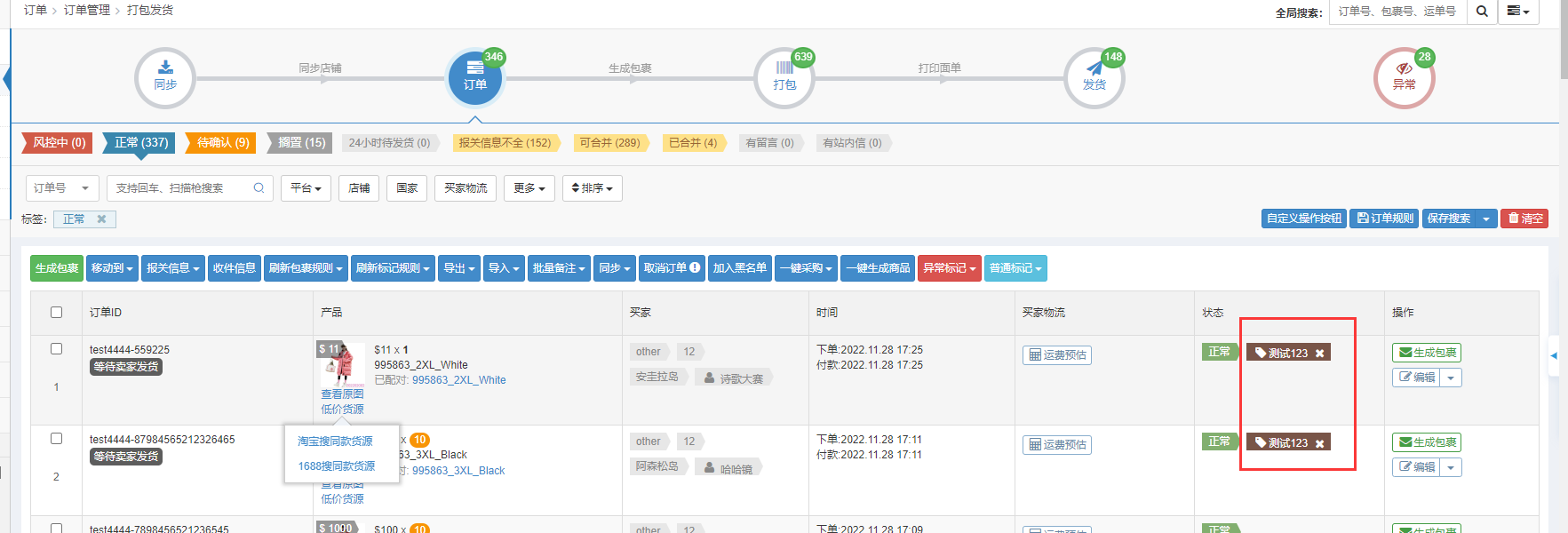The width and height of the screenshot is (1568, 533).
Task: Remove the 正常 tag filter
Action: click(101, 219)
